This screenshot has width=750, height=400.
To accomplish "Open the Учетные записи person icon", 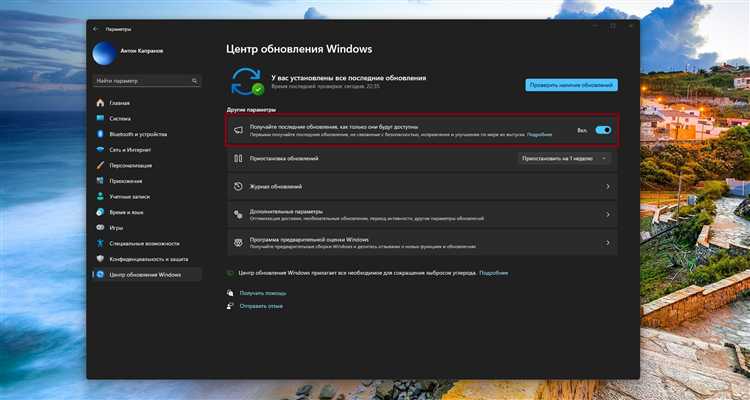I will [x=100, y=197].
